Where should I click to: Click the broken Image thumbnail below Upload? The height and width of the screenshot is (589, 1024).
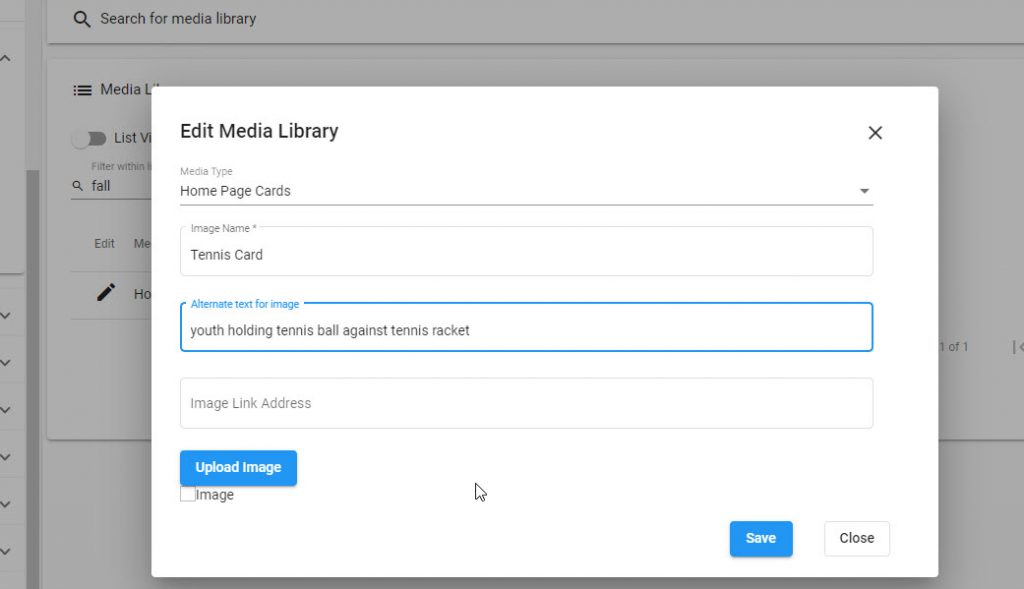pyautogui.click(x=207, y=494)
